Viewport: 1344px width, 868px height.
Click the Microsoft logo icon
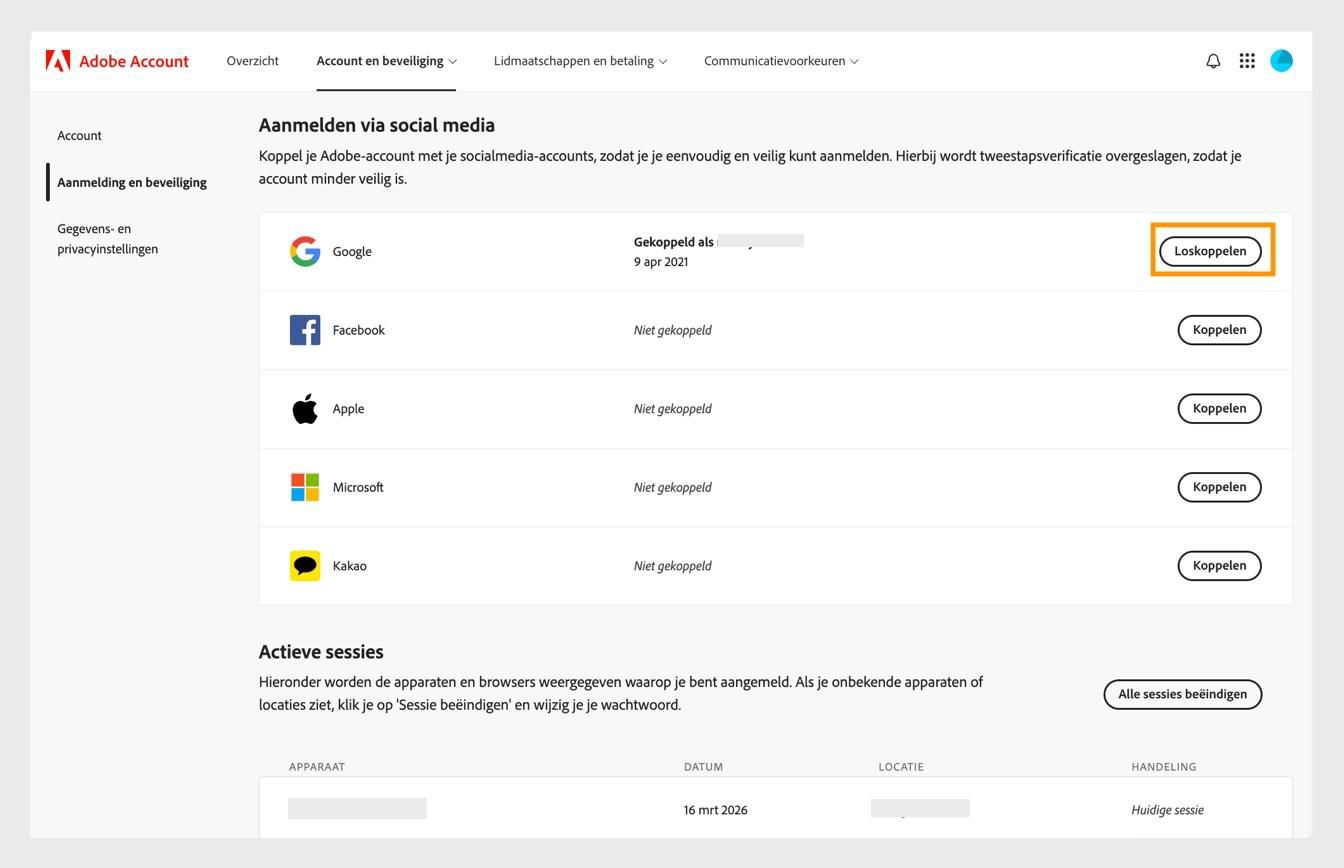[x=305, y=487]
